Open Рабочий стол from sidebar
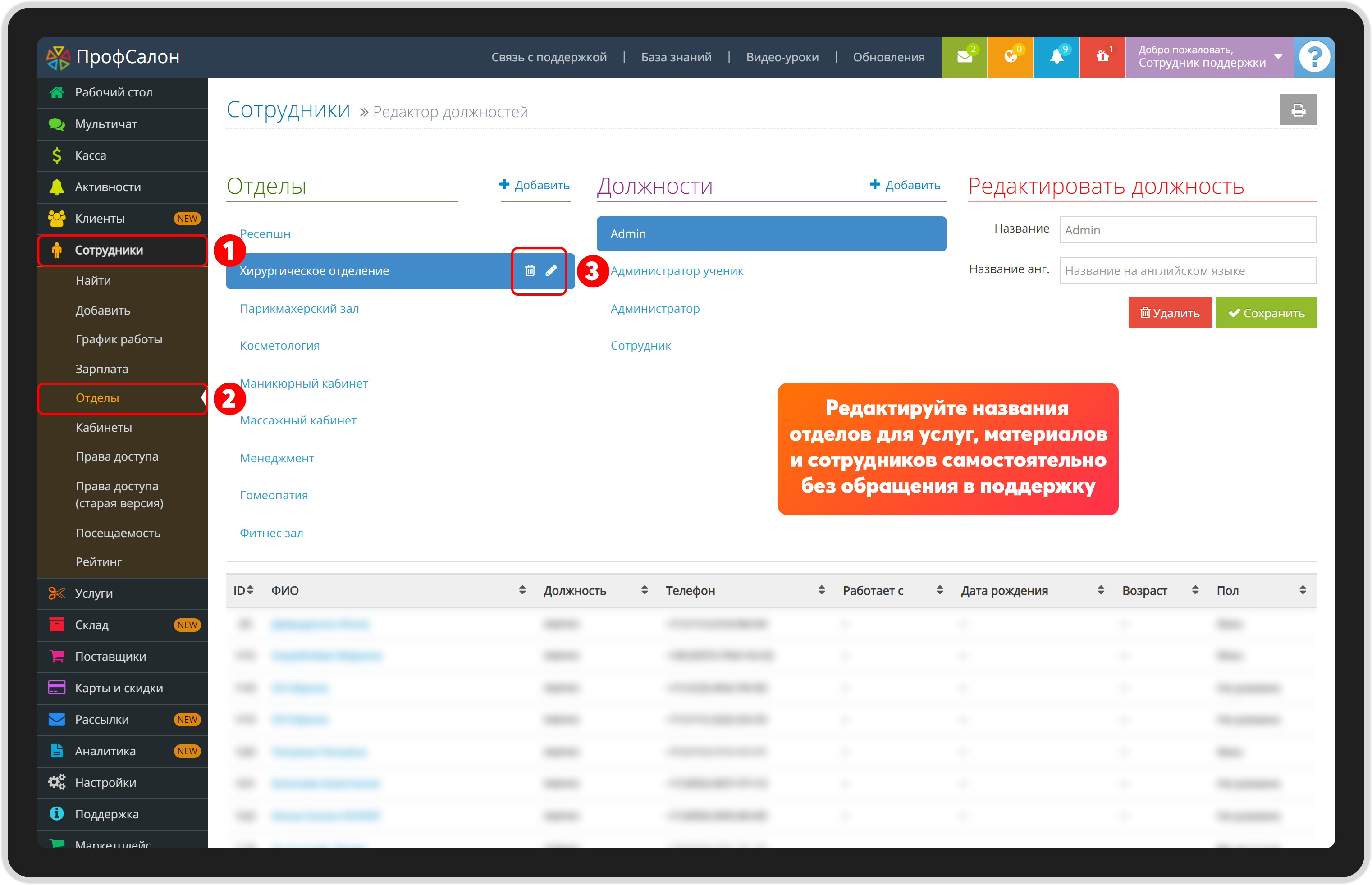The height and width of the screenshot is (885, 1372). (123, 92)
